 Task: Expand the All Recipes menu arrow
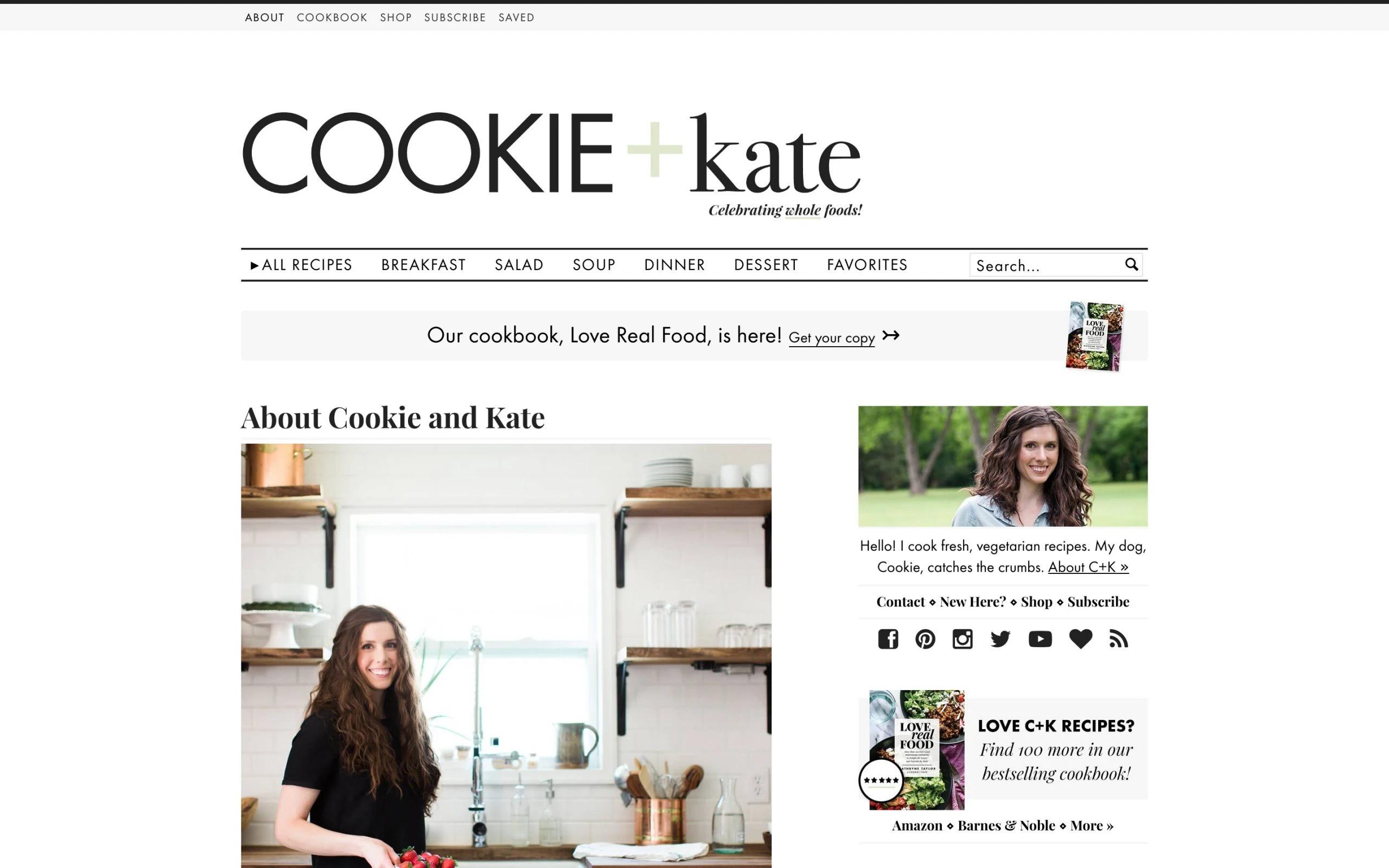pos(255,265)
